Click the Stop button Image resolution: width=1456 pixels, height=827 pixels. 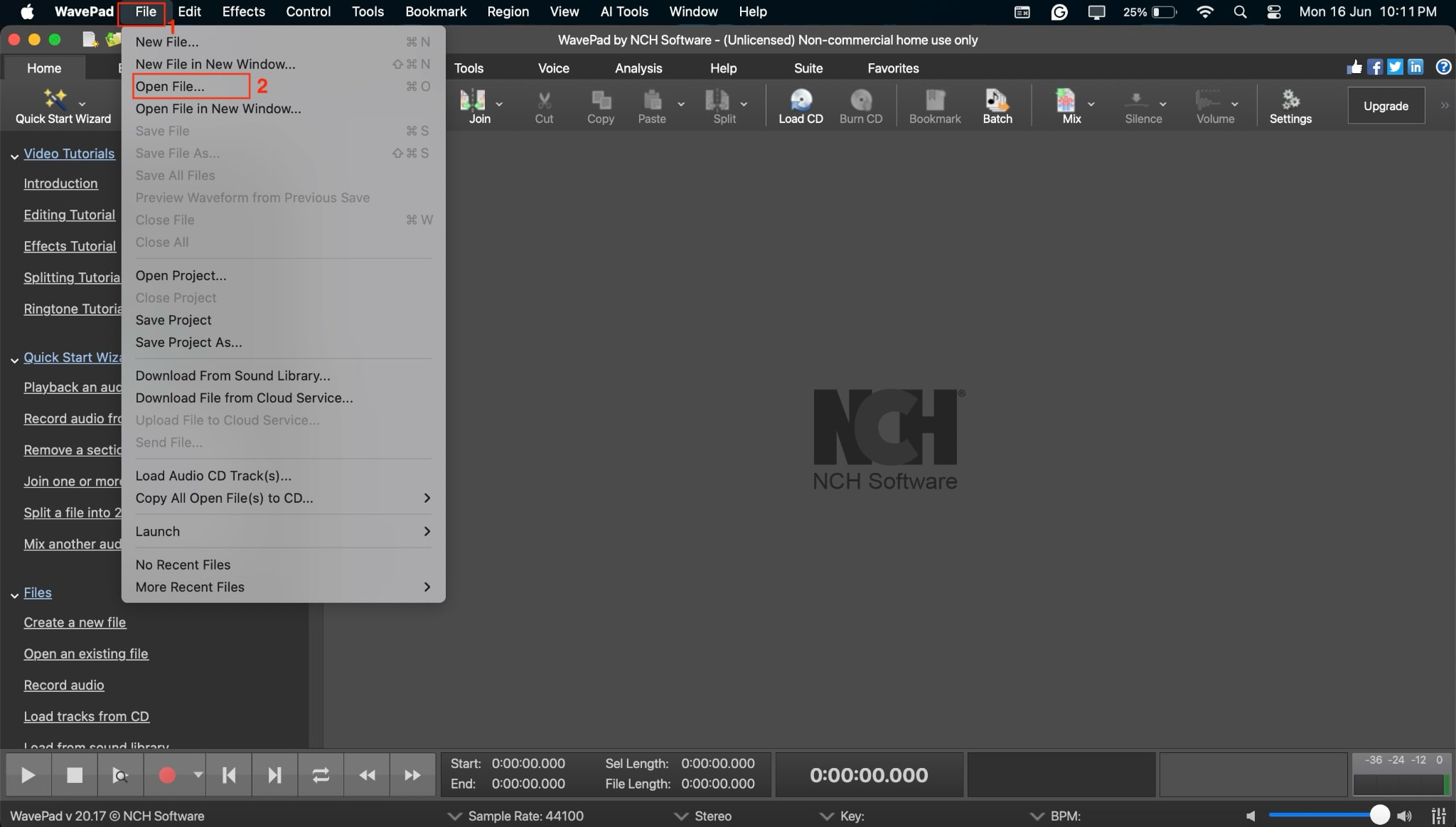[x=74, y=774]
